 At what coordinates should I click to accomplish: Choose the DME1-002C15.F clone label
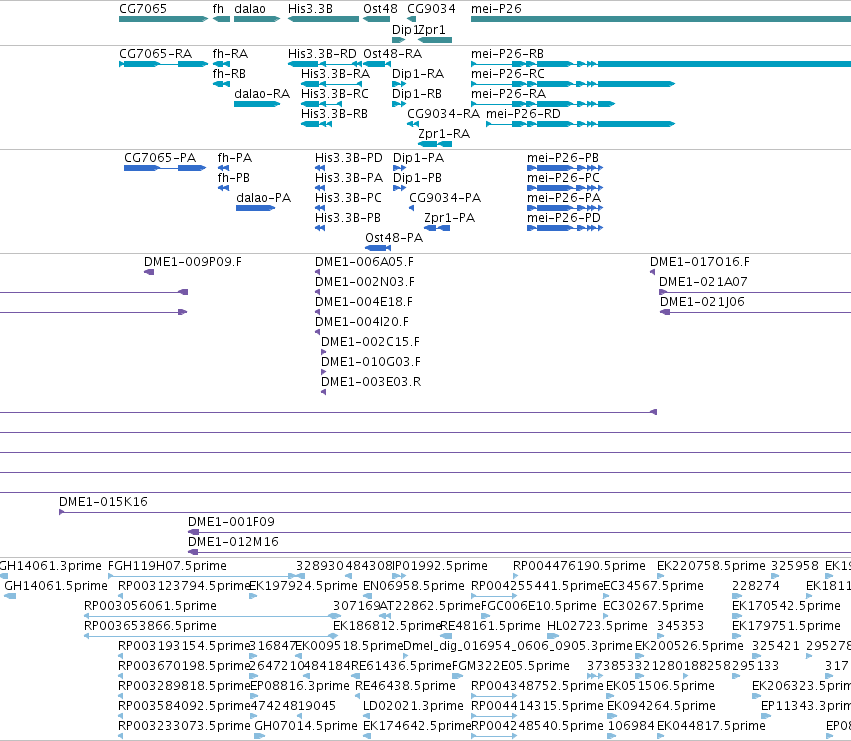click(370, 343)
